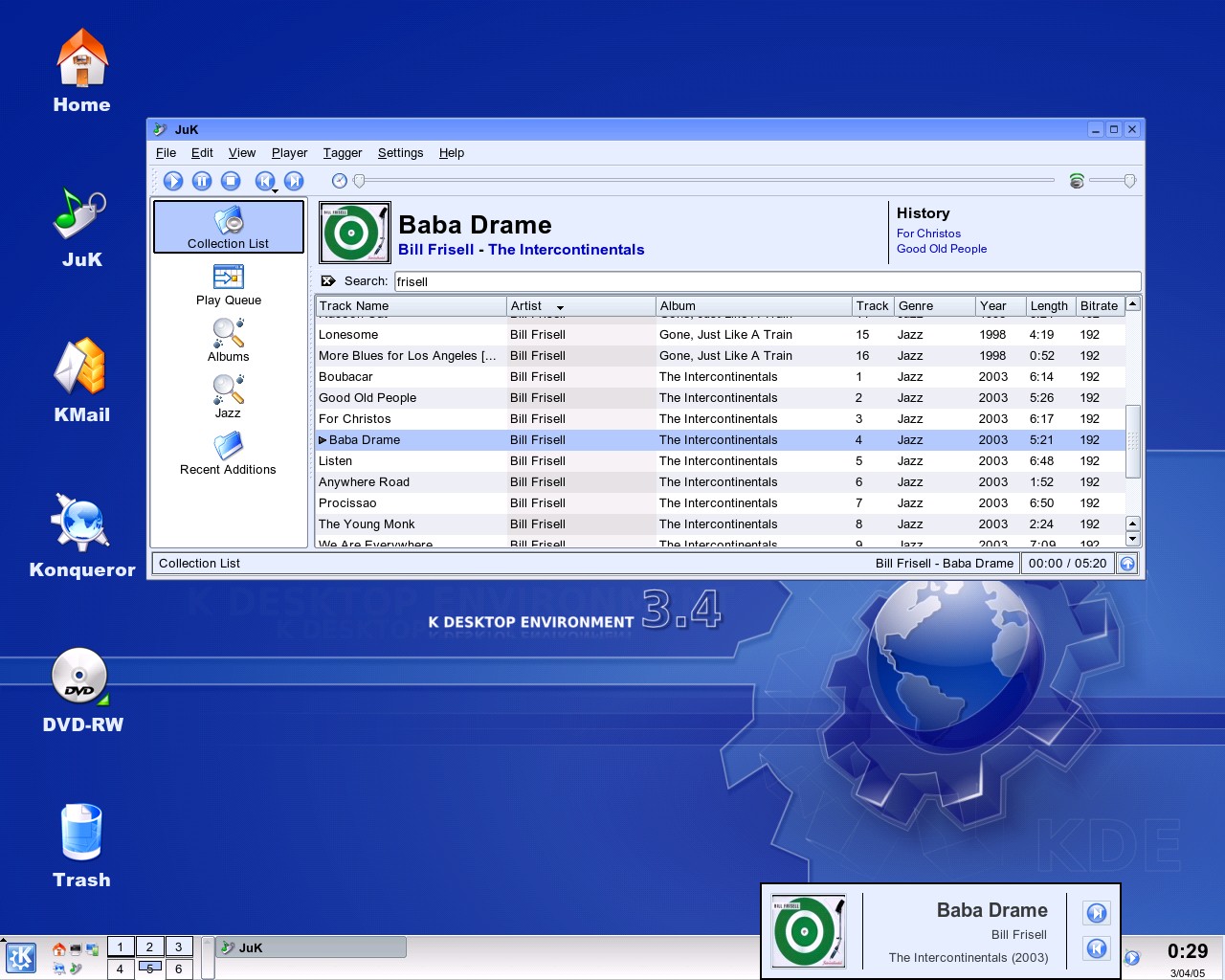Select the Anywhere Road track row
The width and height of the screenshot is (1225, 980).
[721, 482]
